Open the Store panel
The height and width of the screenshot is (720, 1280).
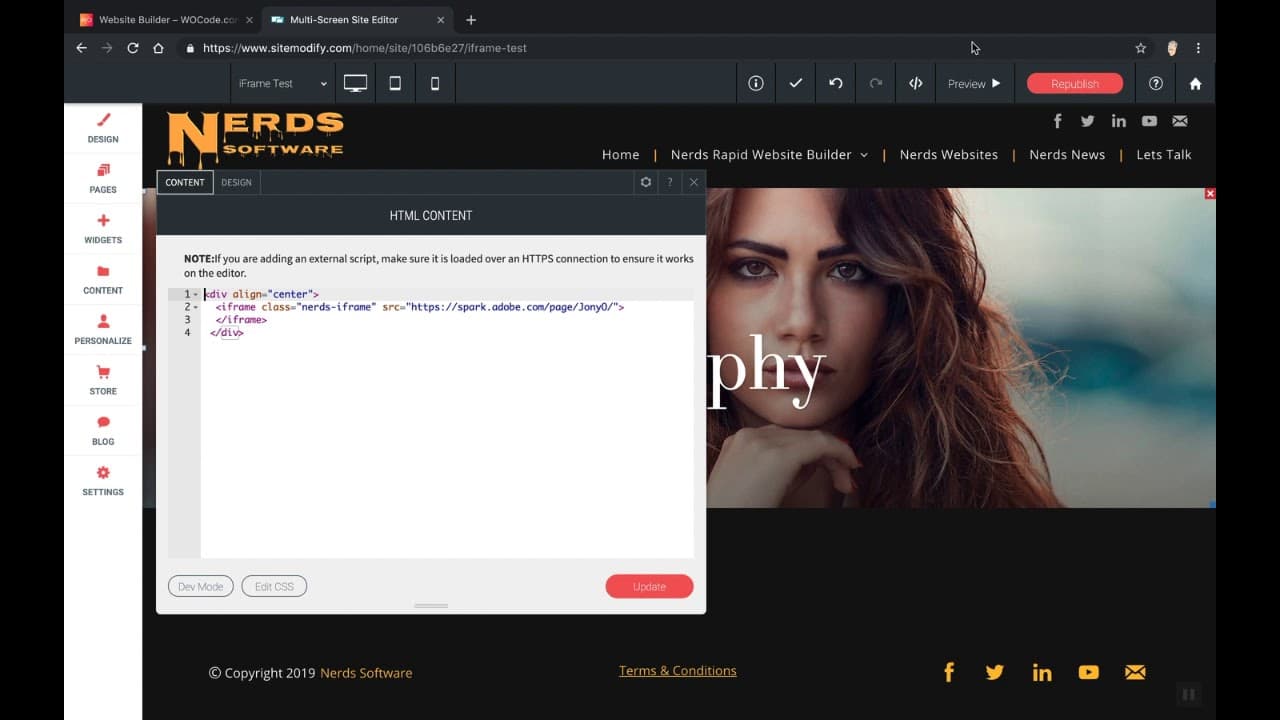[x=103, y=380]
